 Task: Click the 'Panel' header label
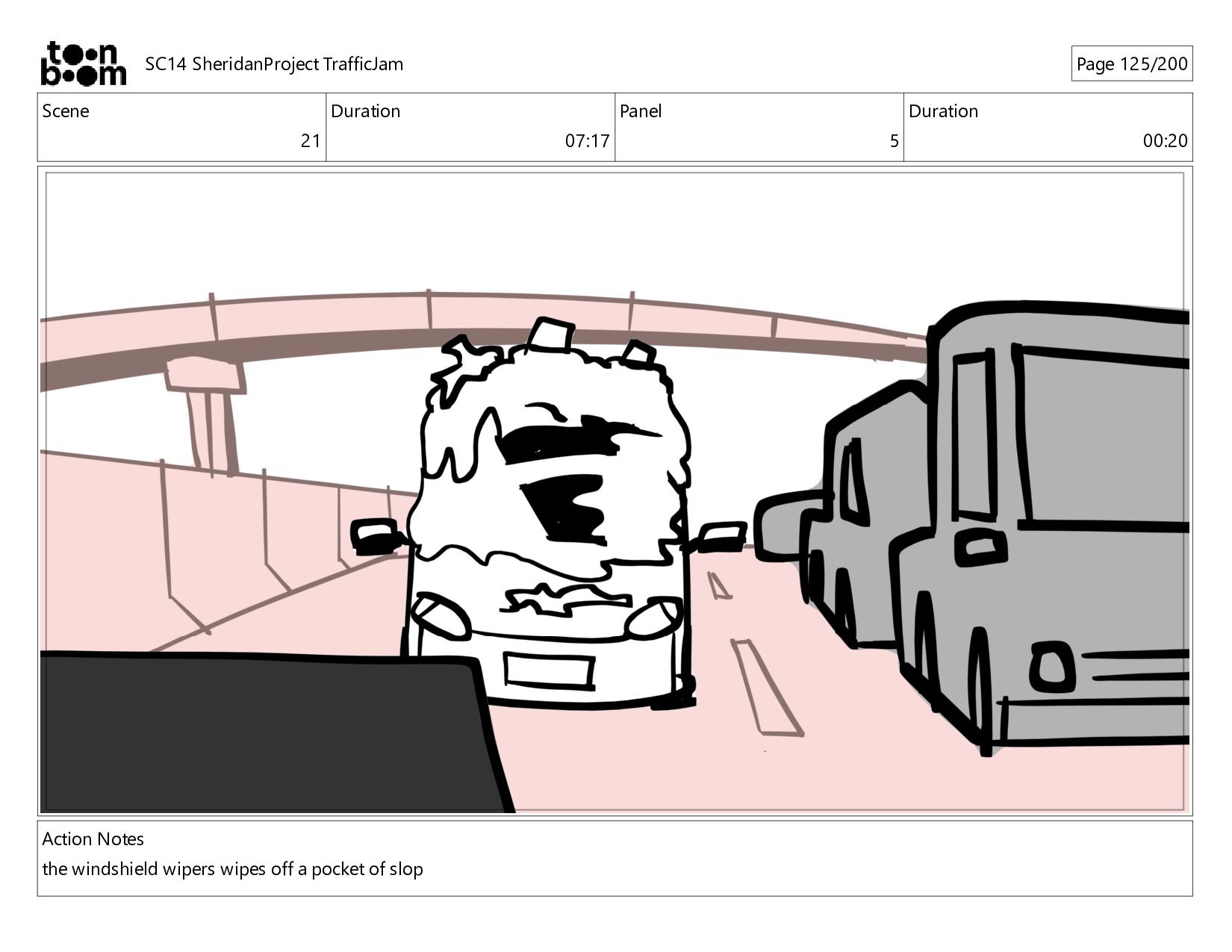click(641, 111)
